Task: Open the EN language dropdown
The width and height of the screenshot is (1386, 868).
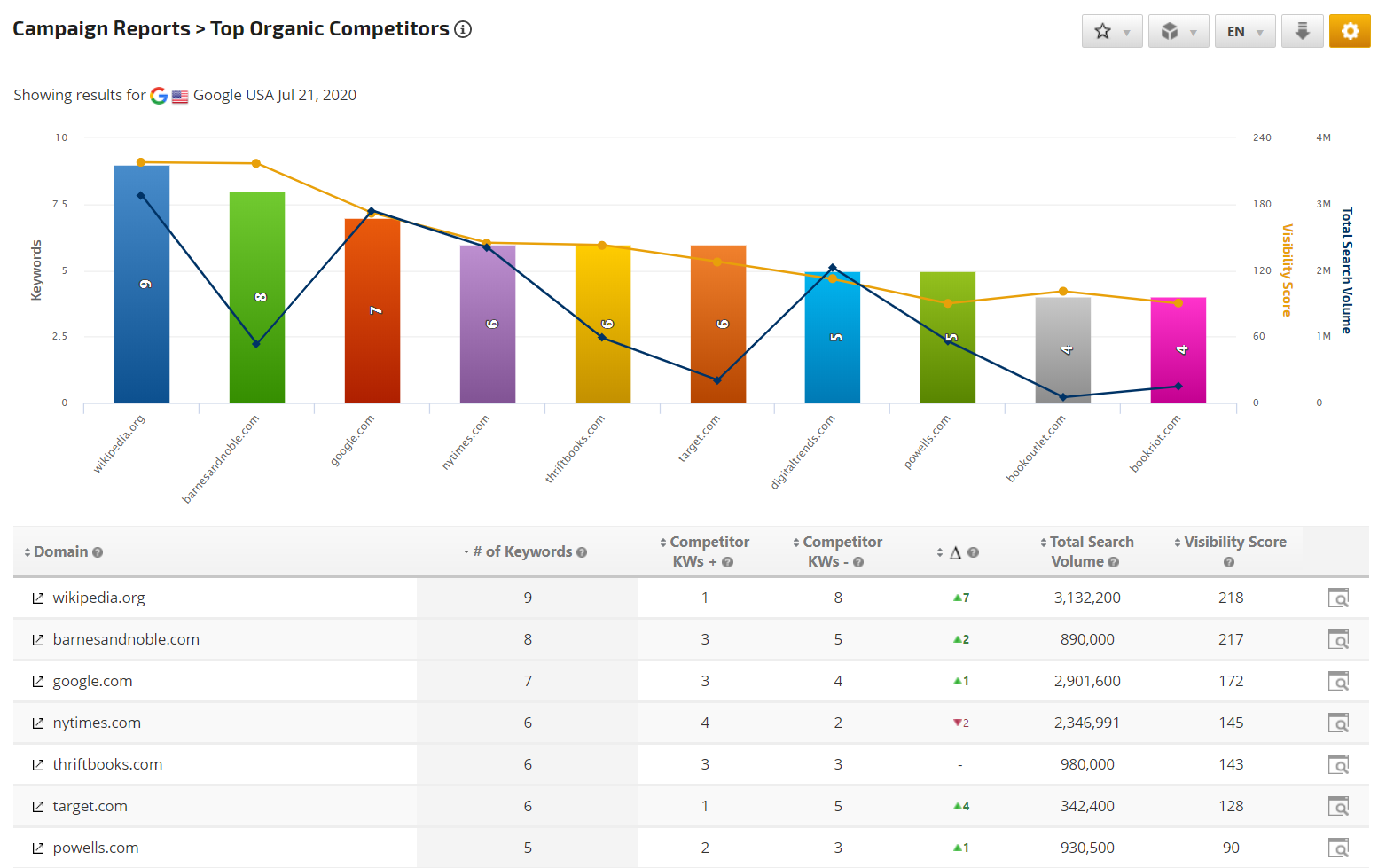Action: (1245, 31)
